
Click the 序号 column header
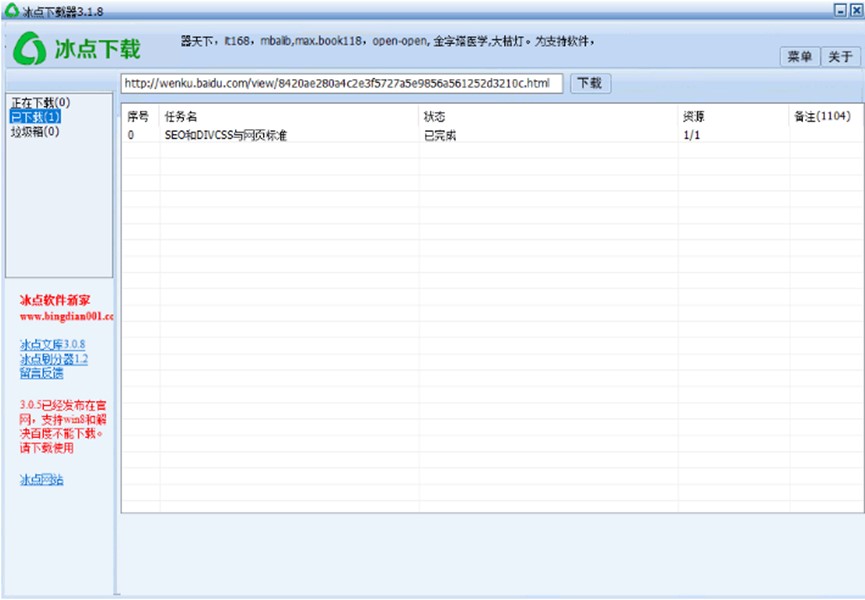coord(138,116)
